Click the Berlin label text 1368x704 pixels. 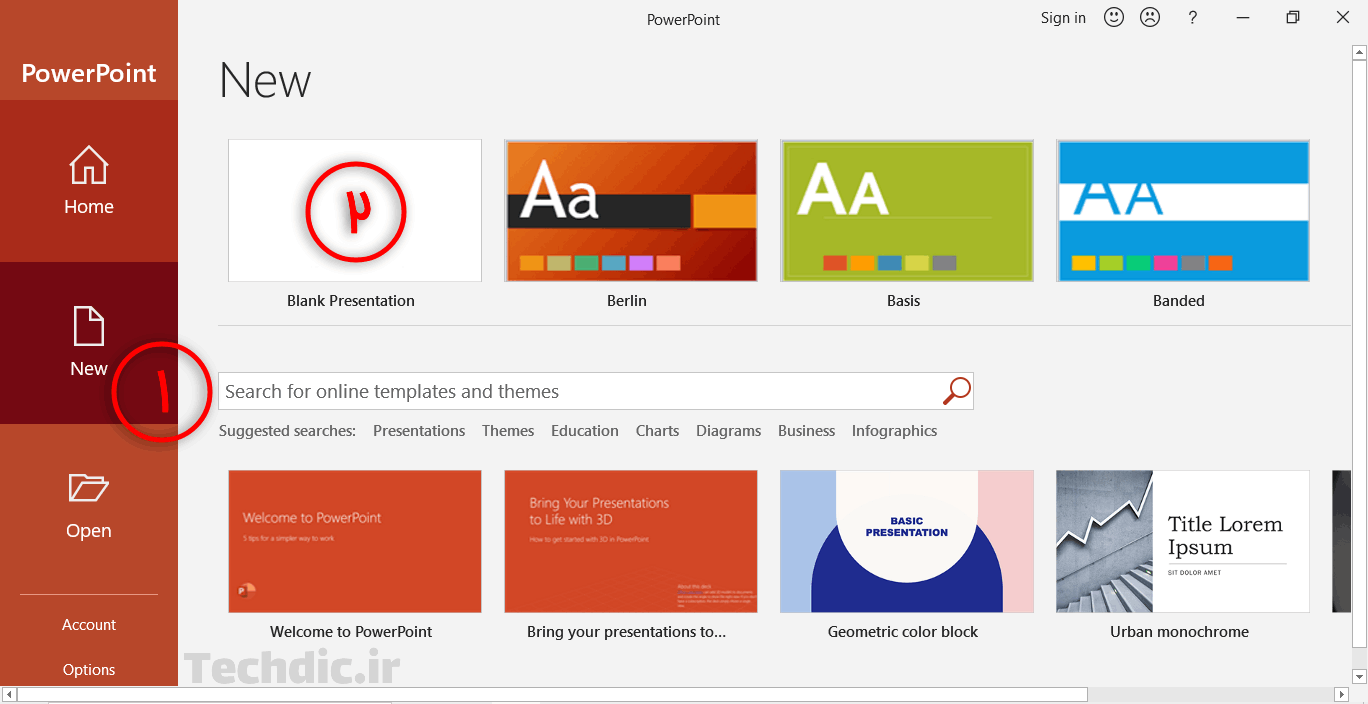(627, 301)
